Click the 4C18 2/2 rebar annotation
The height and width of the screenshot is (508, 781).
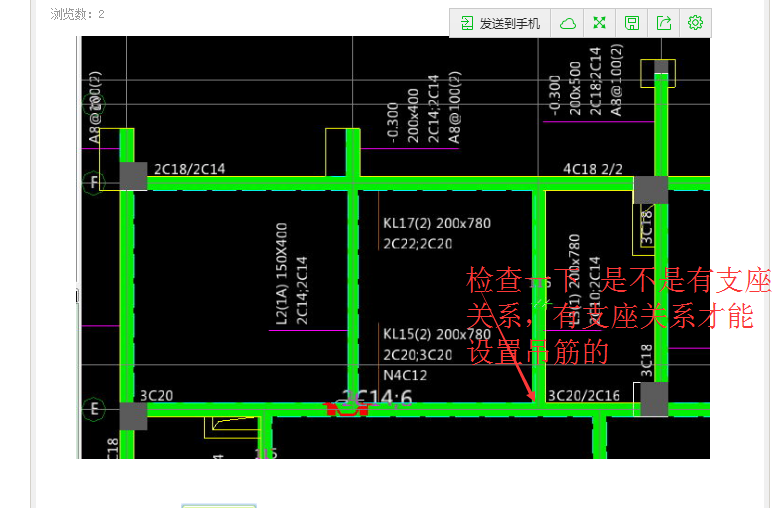pyautogui.click(x=593, y=169)
